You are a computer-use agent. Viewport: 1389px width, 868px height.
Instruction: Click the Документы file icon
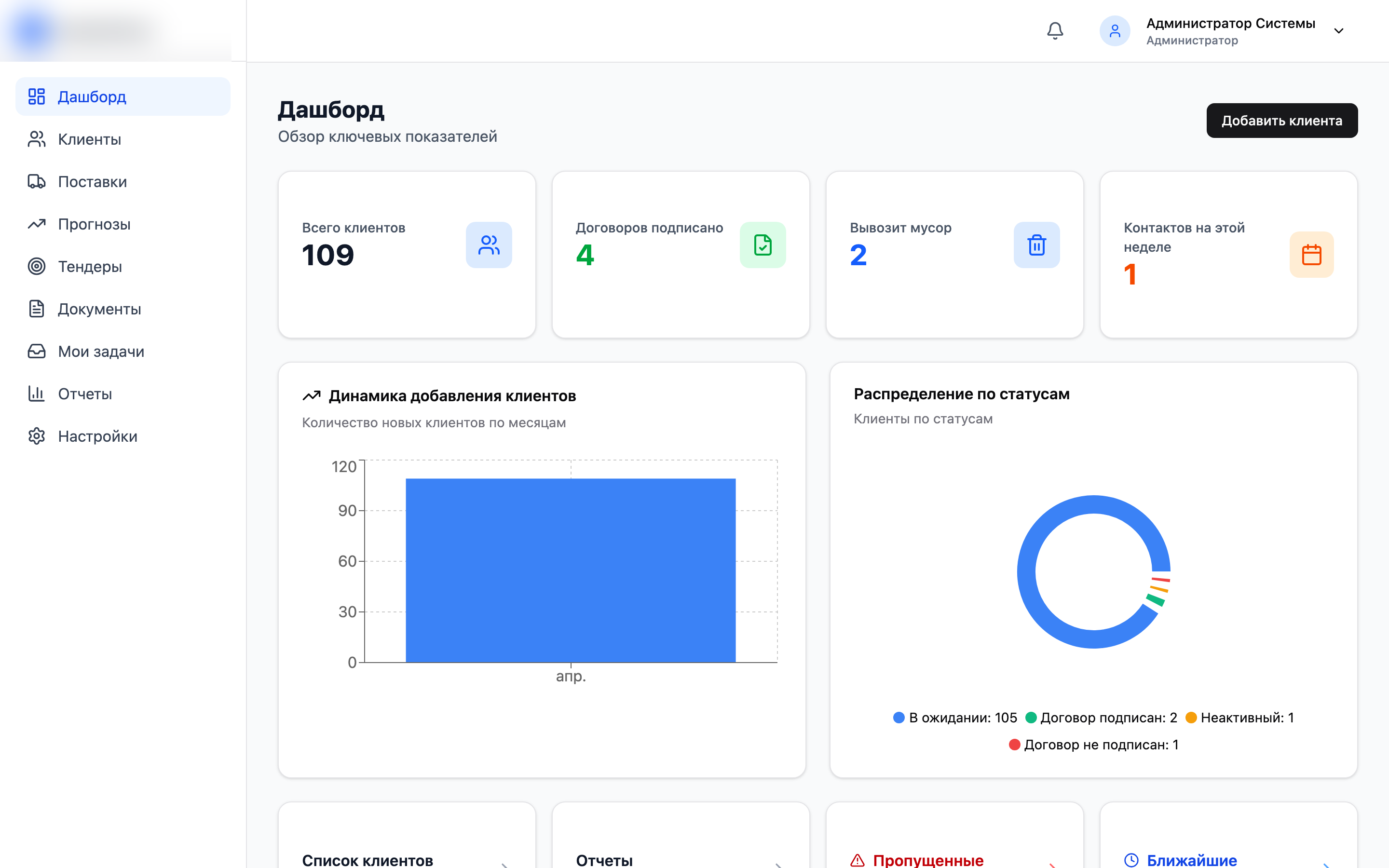pyautogui.click(x=37, y=309)
